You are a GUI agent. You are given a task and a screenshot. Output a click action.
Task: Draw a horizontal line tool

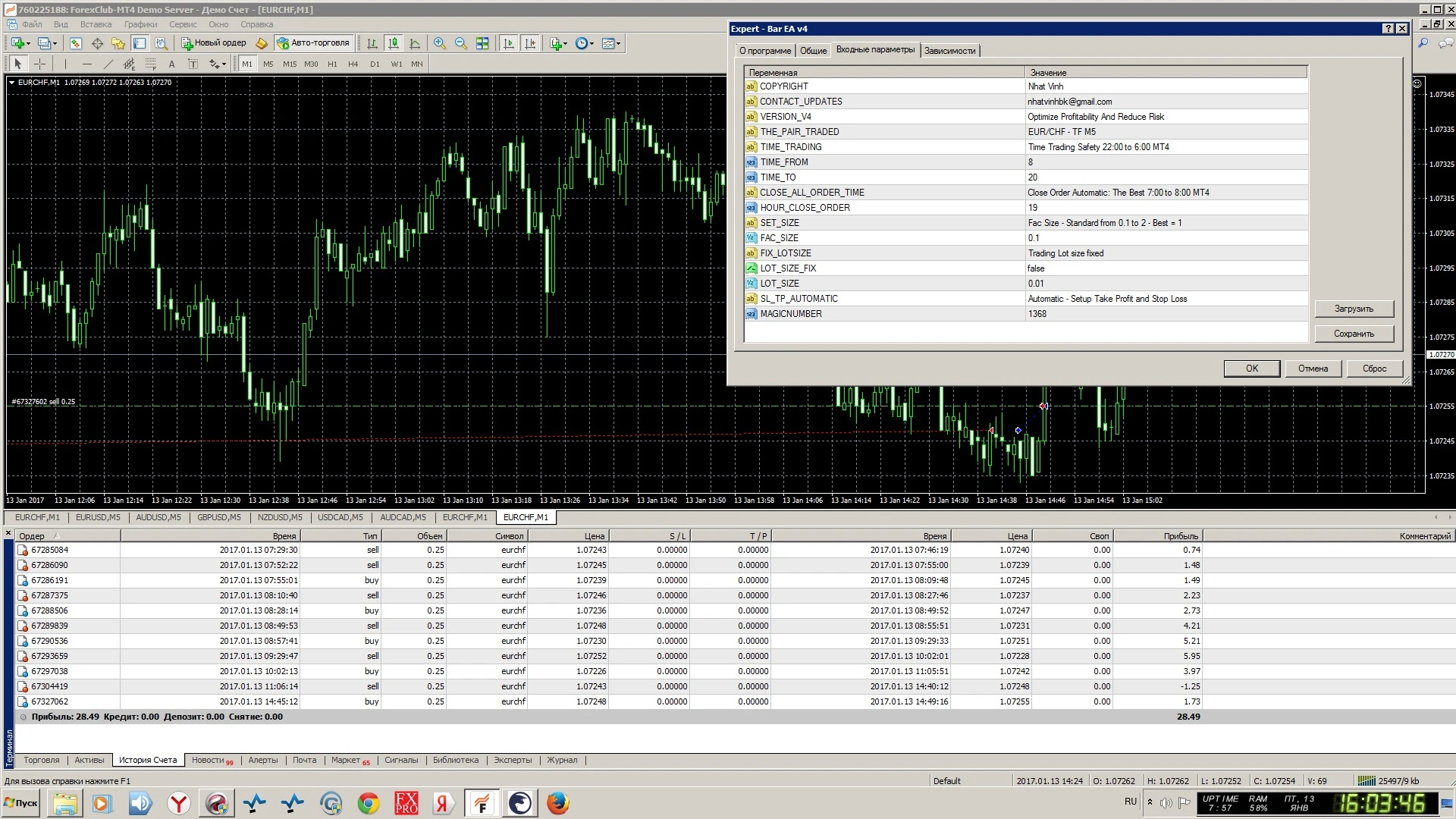tap(86, 64)
